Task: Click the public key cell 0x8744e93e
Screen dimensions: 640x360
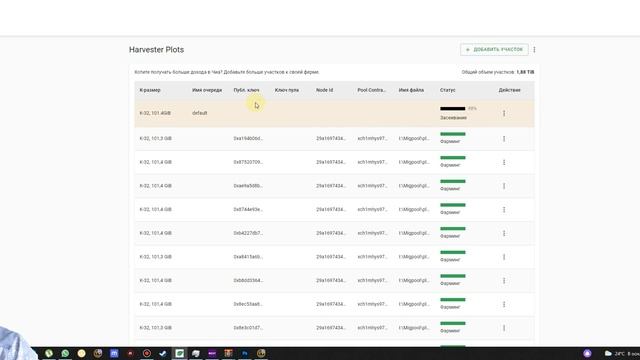Action: click(248, 210)
